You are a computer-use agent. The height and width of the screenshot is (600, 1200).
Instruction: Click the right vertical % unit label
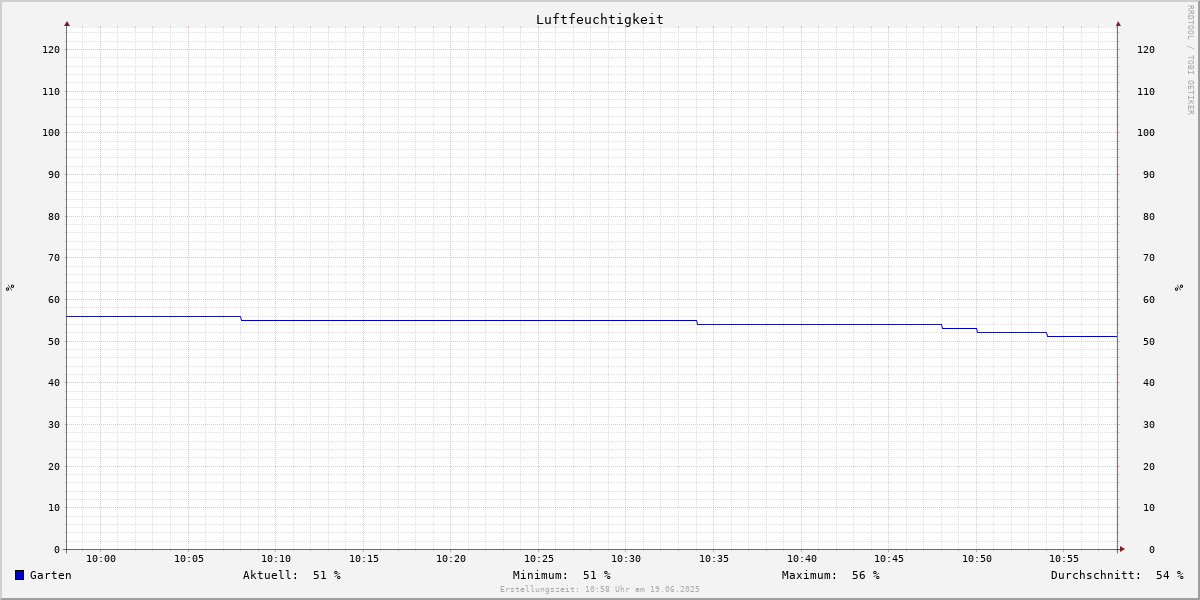pyautogui.click(x=1179, y=287)
